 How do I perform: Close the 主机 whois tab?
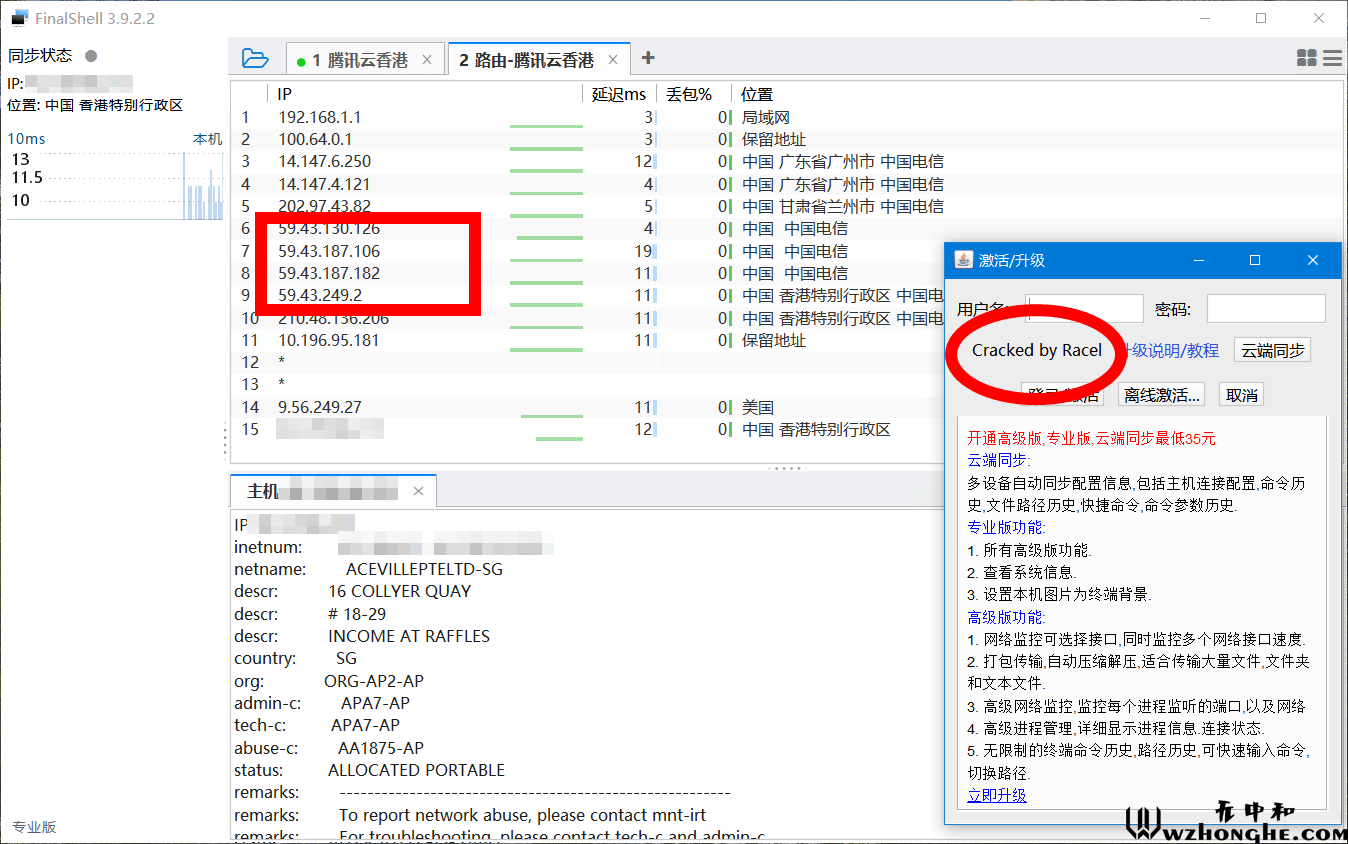418,491
